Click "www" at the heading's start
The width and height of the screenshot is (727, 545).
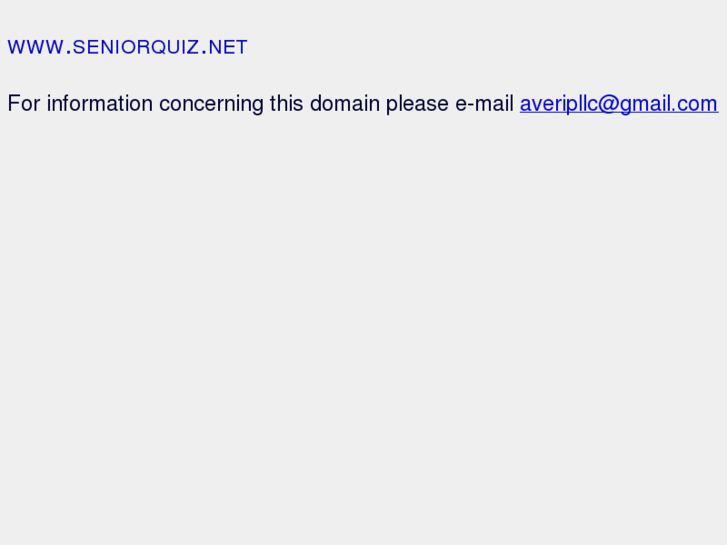click(35, 47)
